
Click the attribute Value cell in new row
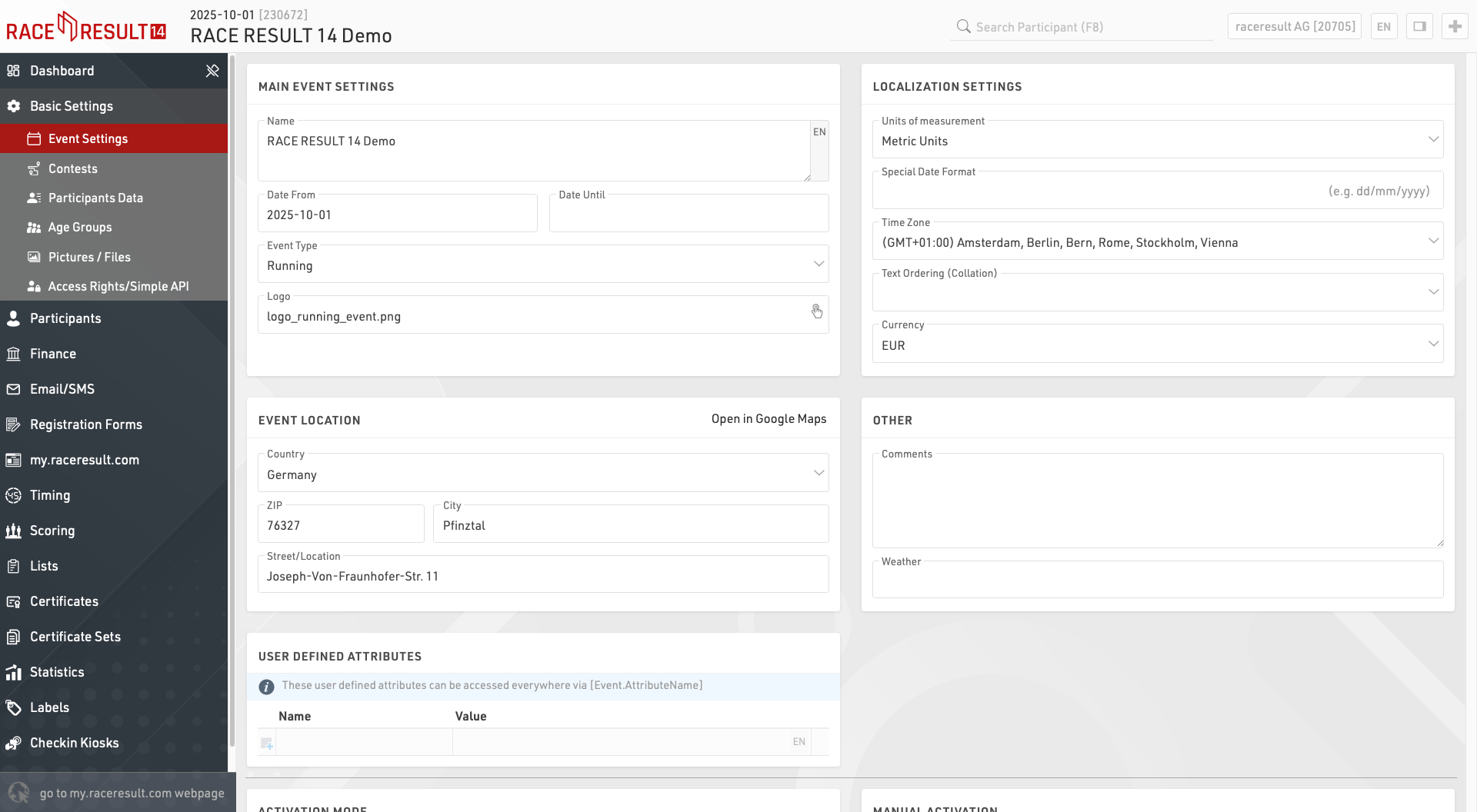tap(632, 742)
